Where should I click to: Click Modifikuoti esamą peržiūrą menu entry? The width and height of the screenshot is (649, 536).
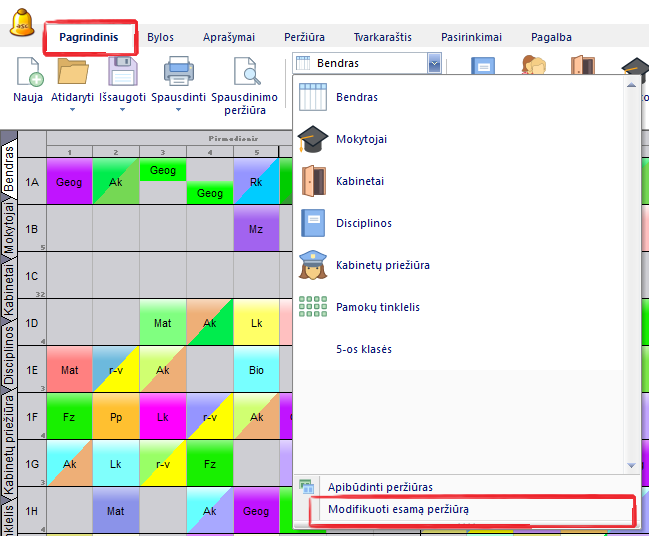[398, 510]
